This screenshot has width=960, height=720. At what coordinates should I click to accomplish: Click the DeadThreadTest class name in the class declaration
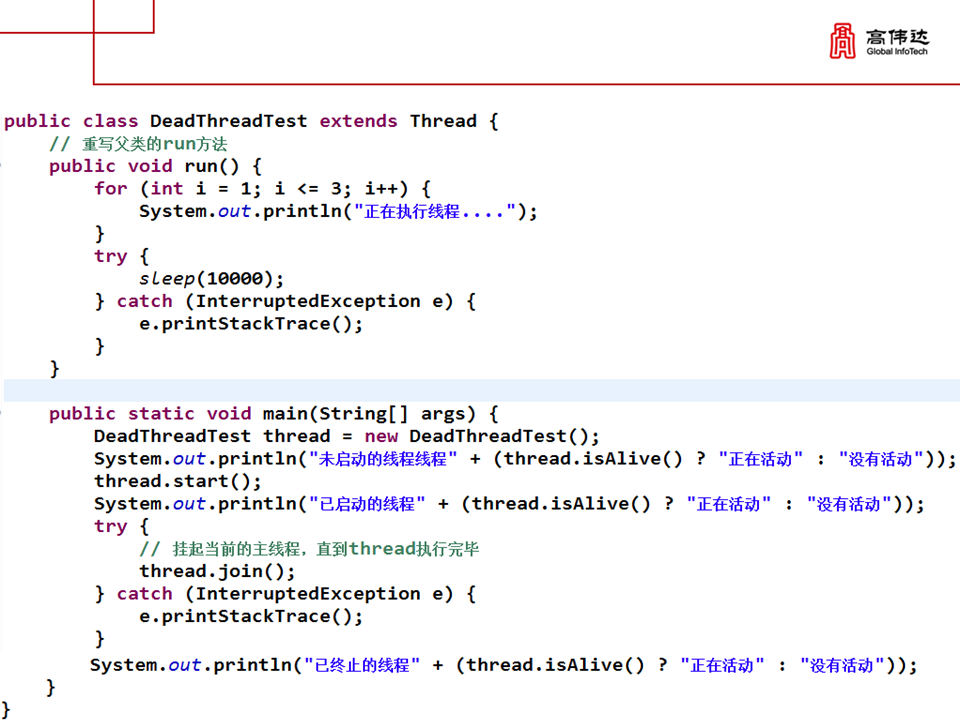pos(228,121)
